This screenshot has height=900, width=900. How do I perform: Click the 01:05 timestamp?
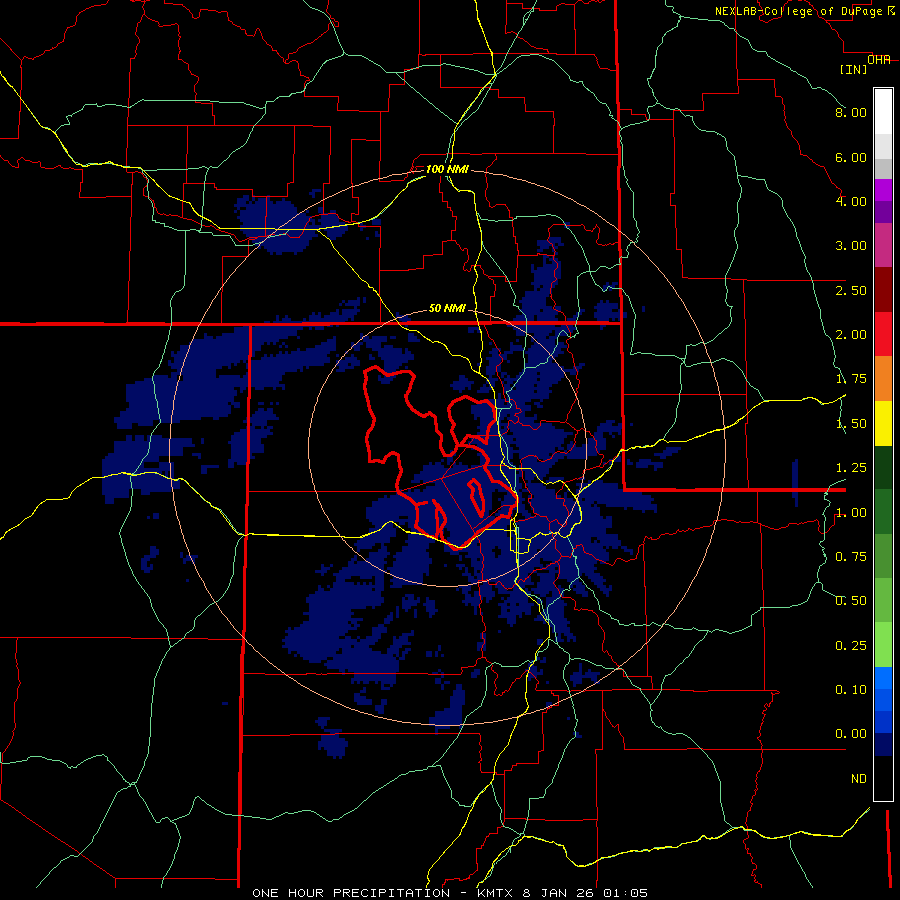click(626, 893)
